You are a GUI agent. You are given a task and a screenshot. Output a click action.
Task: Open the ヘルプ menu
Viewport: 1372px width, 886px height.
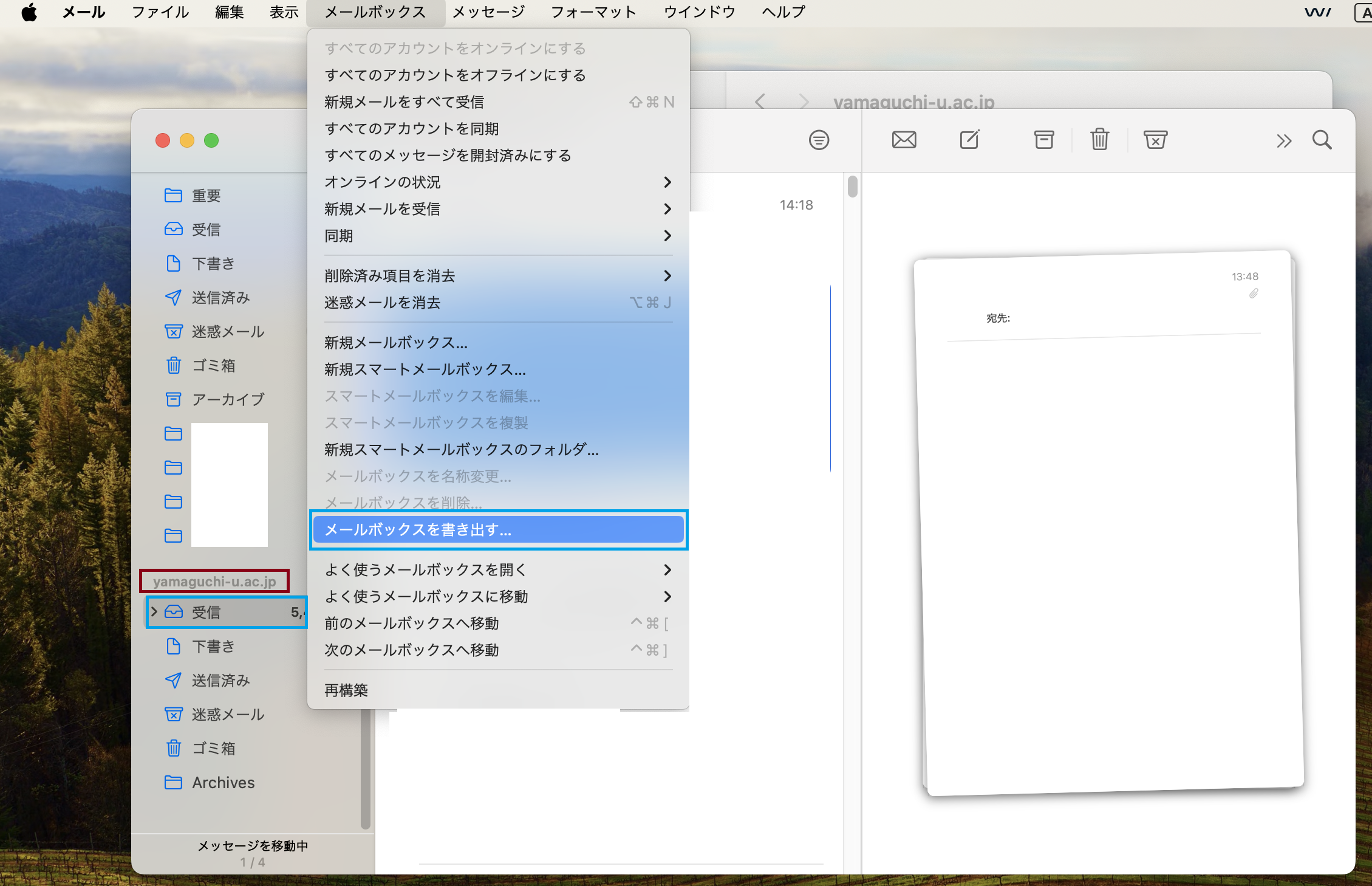tap(783, 12)
